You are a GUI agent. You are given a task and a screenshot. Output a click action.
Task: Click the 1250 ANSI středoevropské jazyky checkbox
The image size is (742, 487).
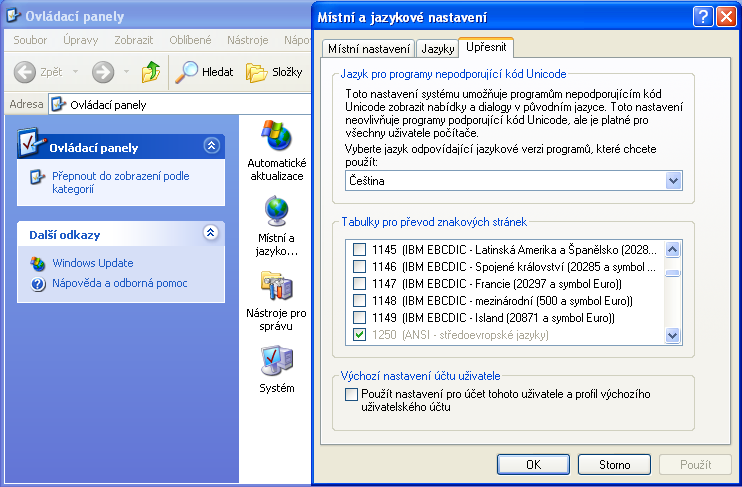[x=360, y=335]
